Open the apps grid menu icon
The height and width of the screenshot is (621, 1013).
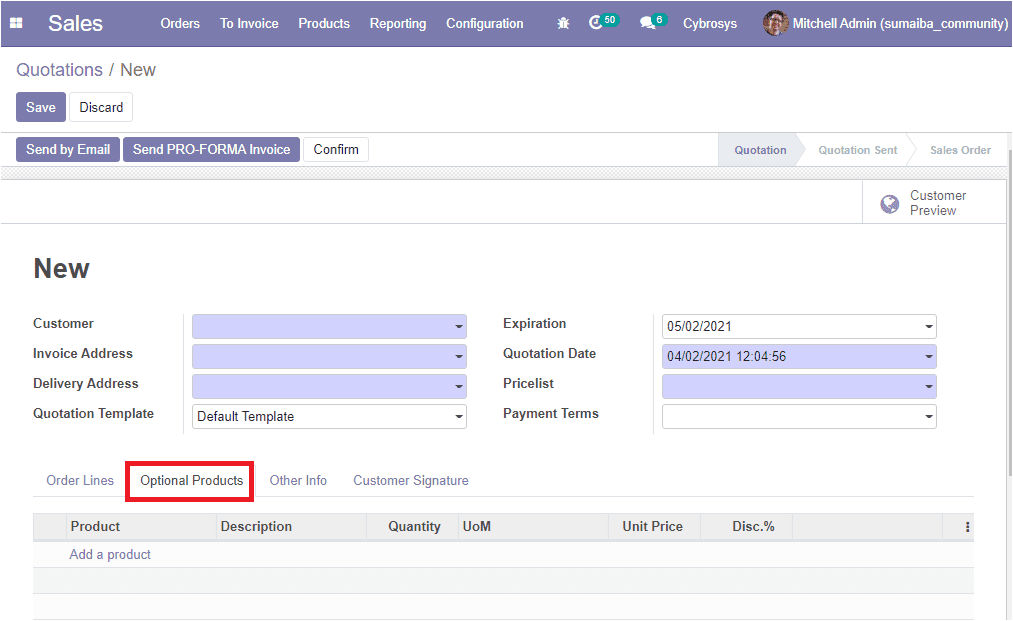[16, 23]
